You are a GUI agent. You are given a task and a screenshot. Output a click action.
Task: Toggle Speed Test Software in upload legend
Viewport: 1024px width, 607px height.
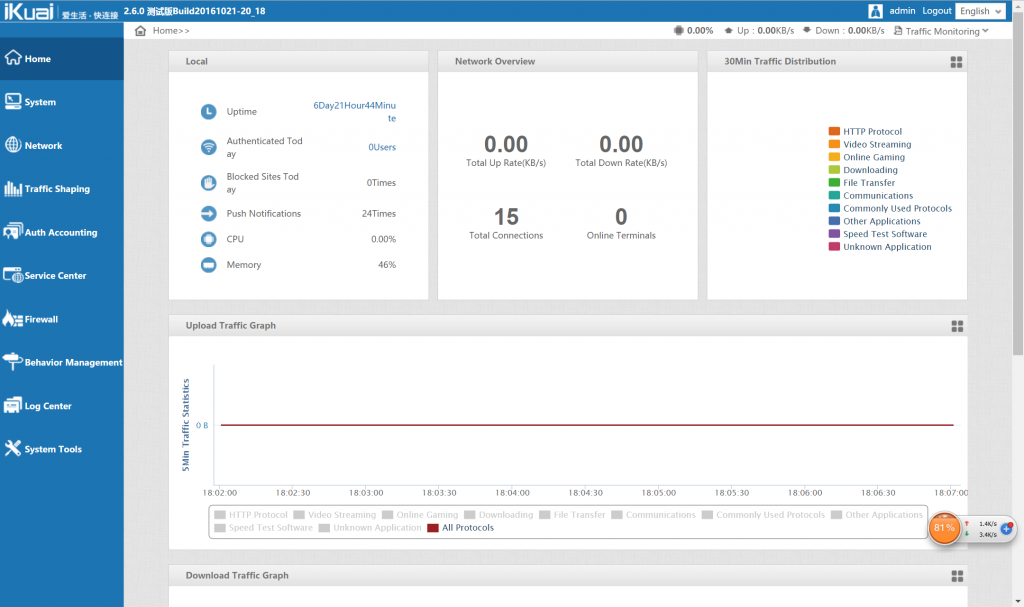click(264, 528)
